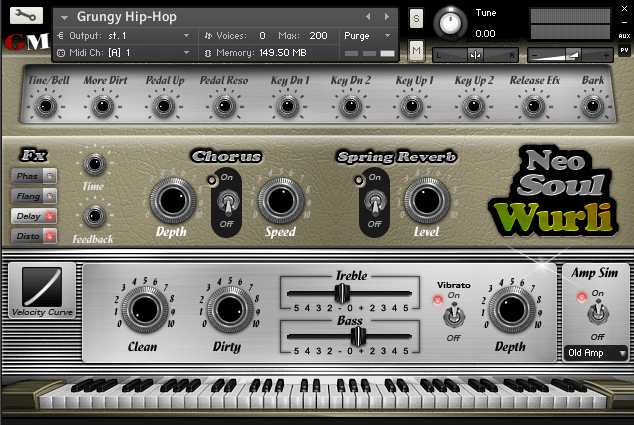634x425 pixels.
Task: Click the Tune knob
Action: (454, 22)
